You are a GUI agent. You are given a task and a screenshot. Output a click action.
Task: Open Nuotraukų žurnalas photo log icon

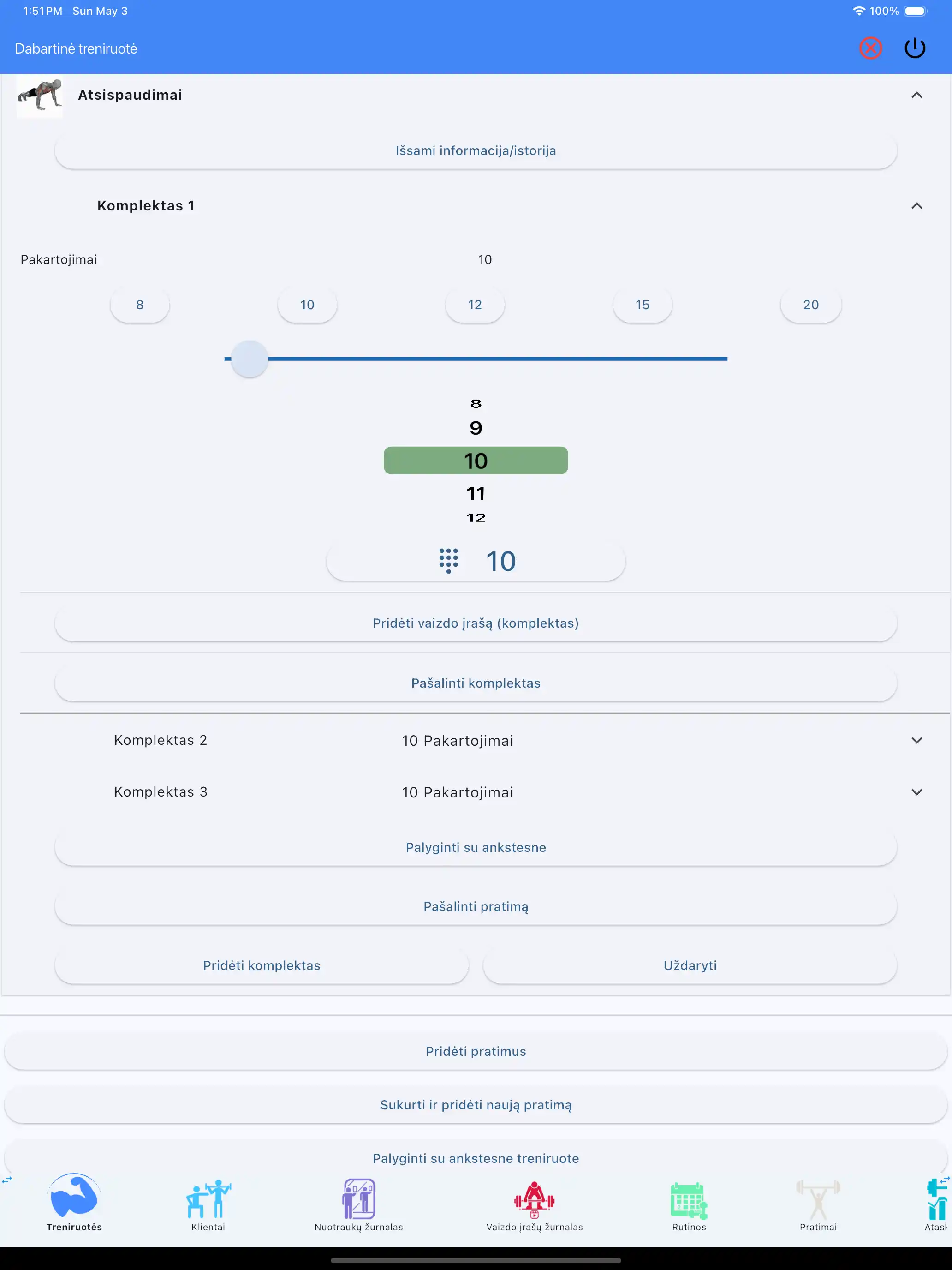(x=359, y=1199)
